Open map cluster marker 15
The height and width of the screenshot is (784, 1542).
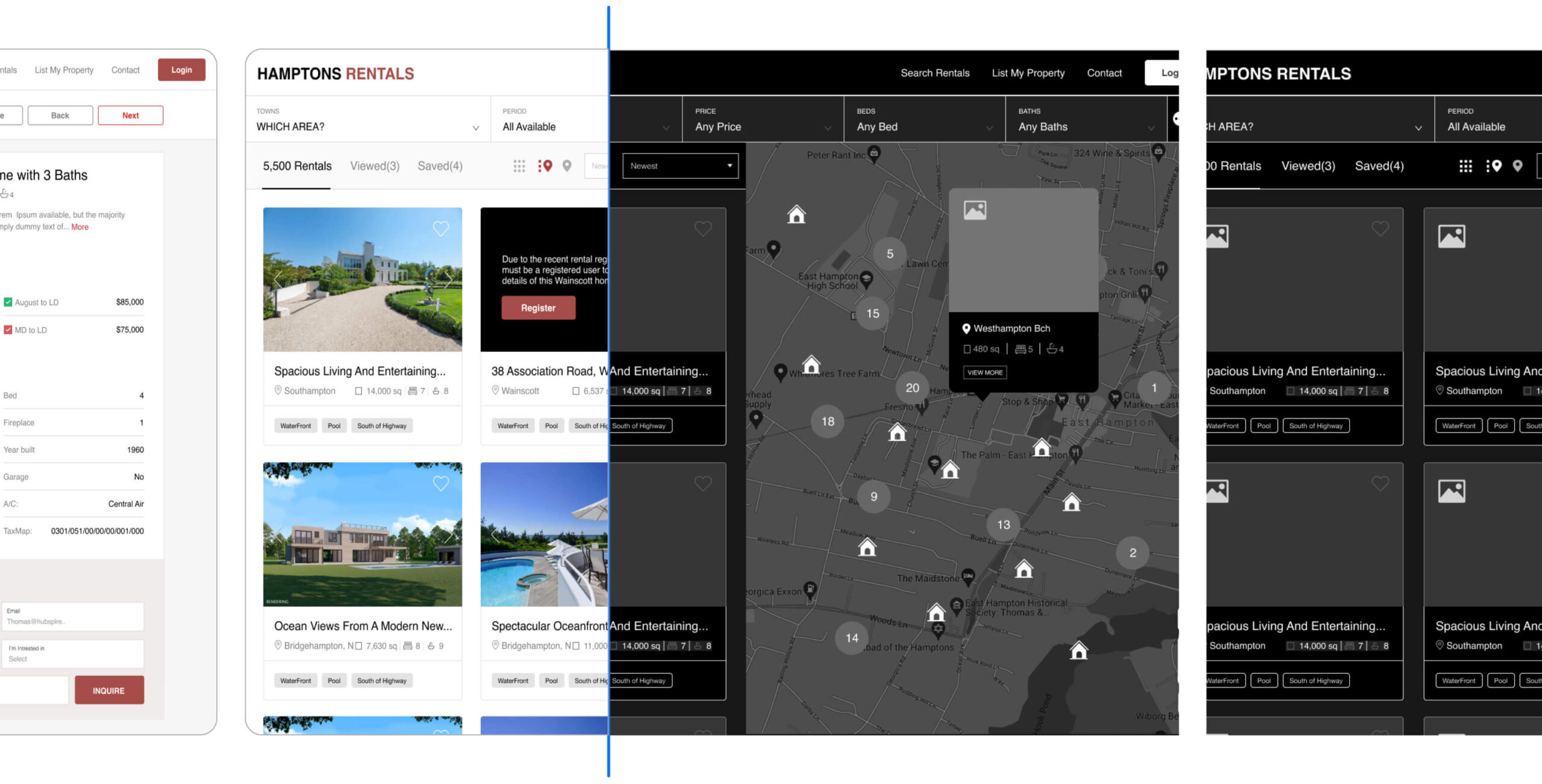tap(873, 314)
